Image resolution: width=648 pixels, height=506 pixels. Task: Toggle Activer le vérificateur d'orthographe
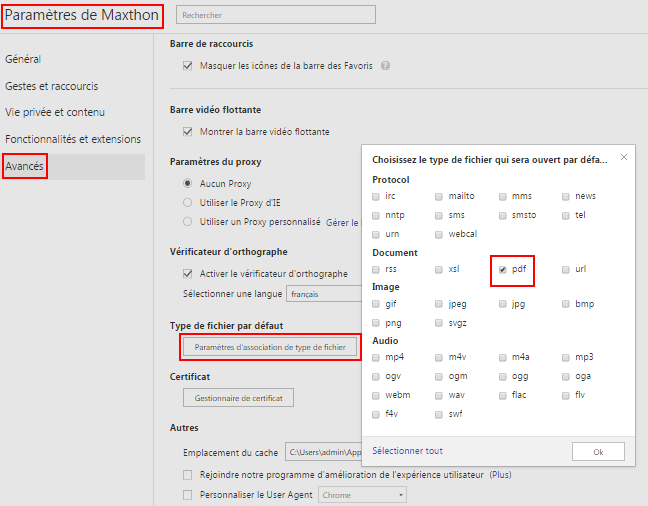point(188,274)
